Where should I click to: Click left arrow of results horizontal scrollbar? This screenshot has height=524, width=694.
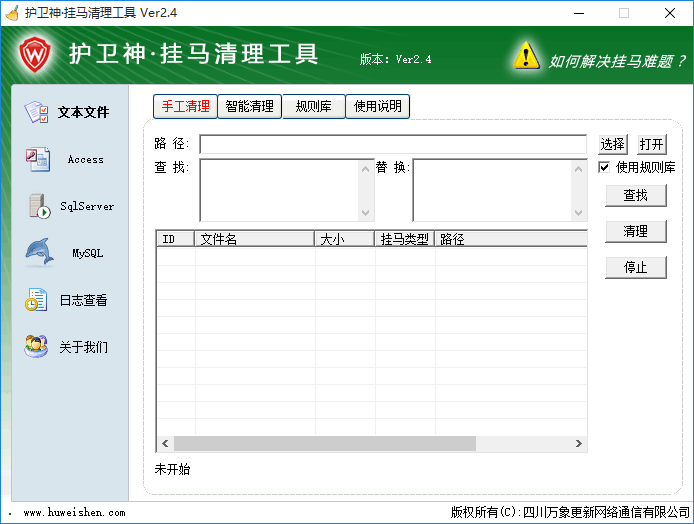coord(166,443)
